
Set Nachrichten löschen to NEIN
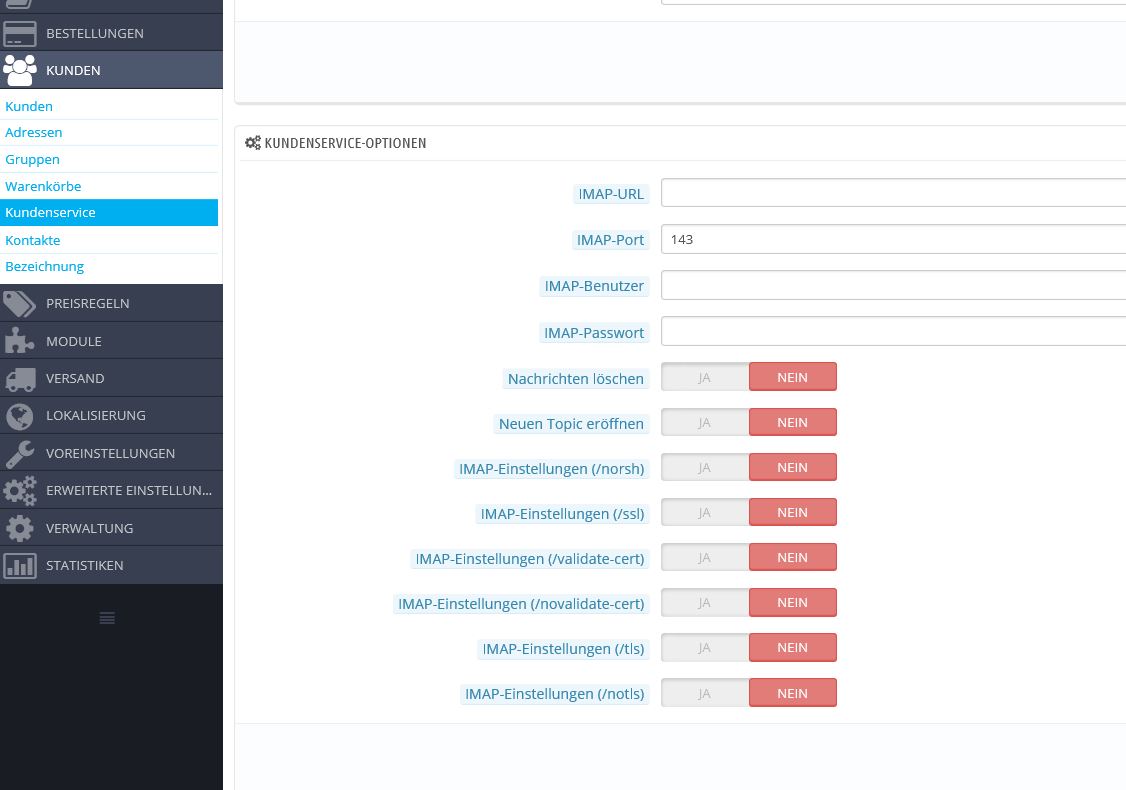[793, 377]
